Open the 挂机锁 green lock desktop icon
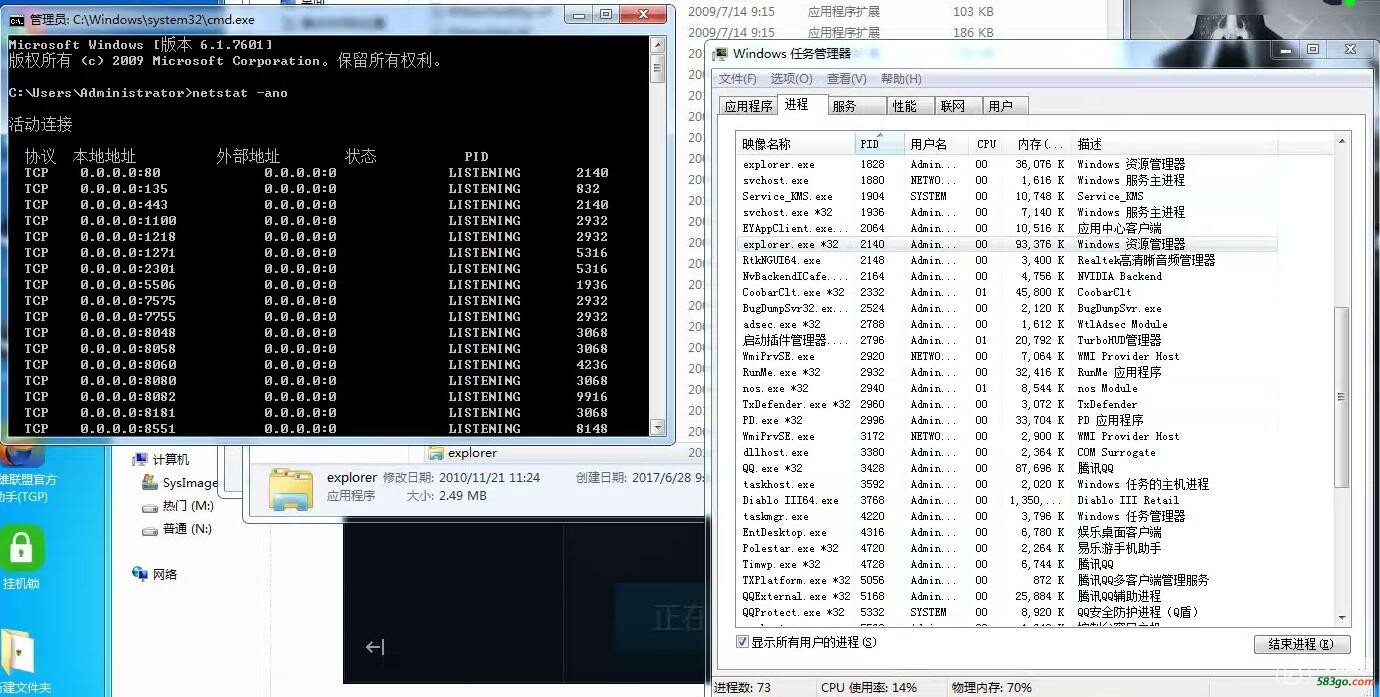 (21, 550)
